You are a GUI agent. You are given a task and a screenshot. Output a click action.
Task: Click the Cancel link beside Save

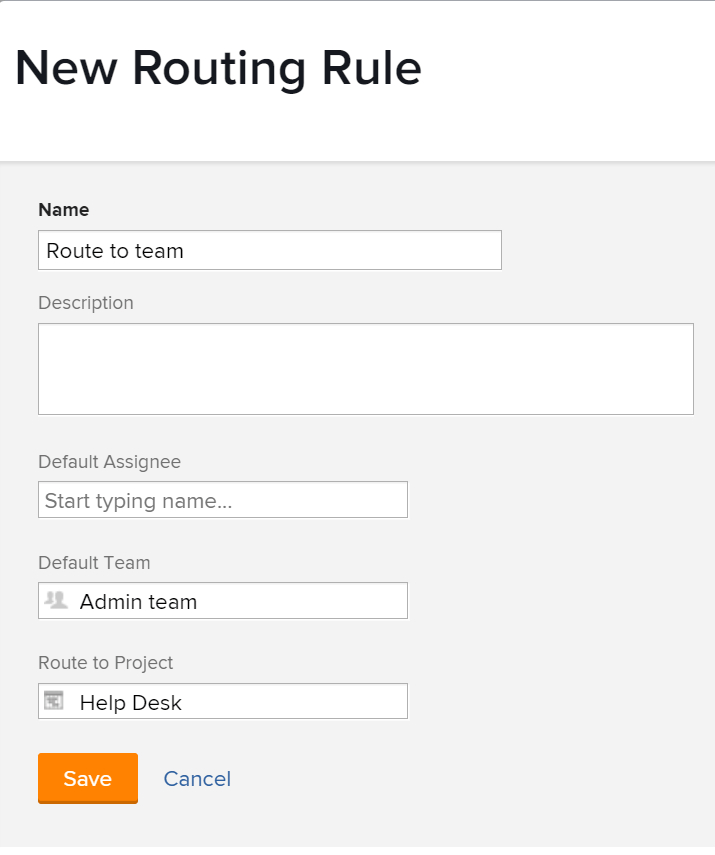coord(196,778)
